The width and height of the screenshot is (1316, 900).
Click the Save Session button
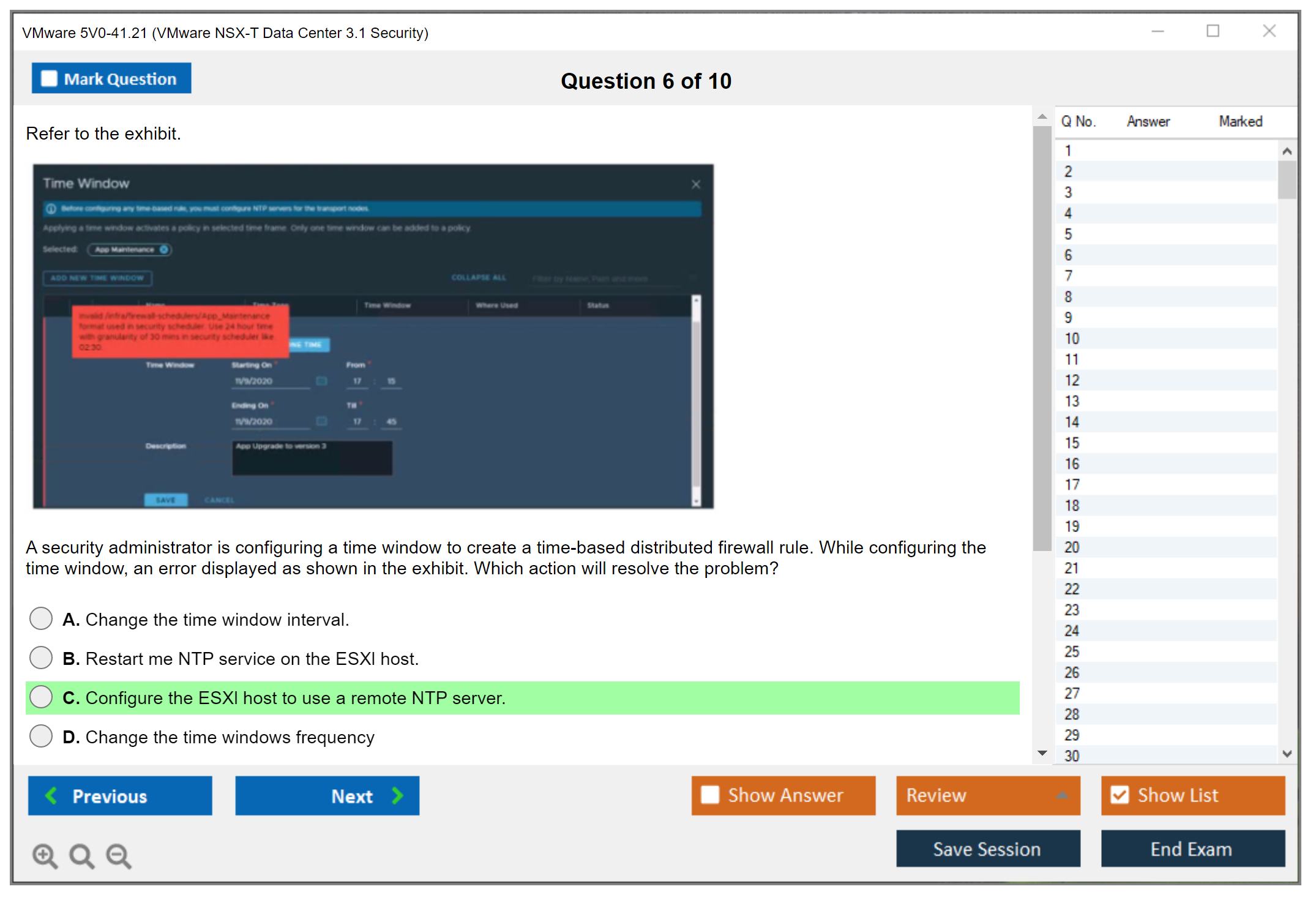(987, 849)
